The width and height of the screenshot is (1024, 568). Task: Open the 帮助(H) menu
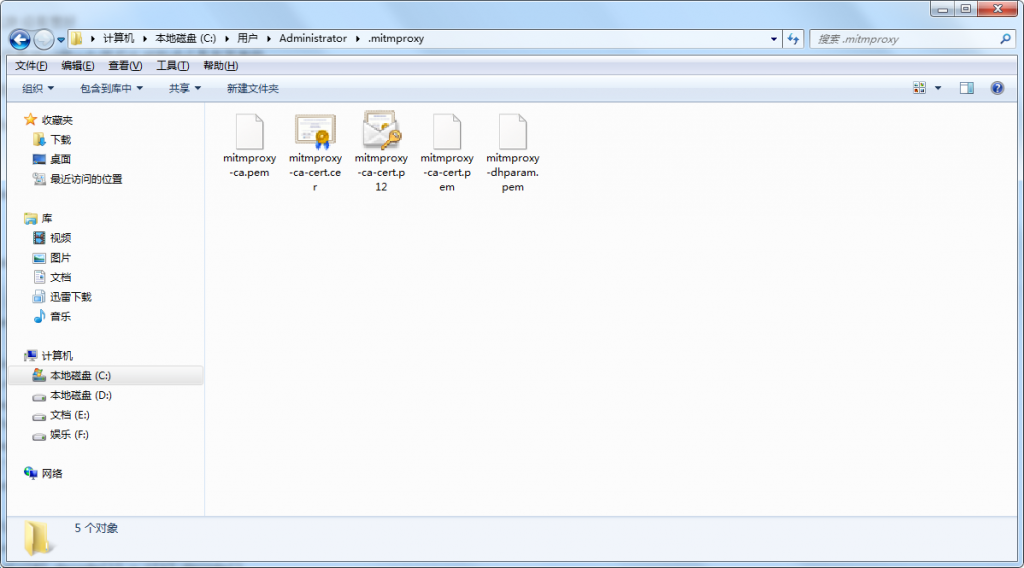[x=220, y=65]
